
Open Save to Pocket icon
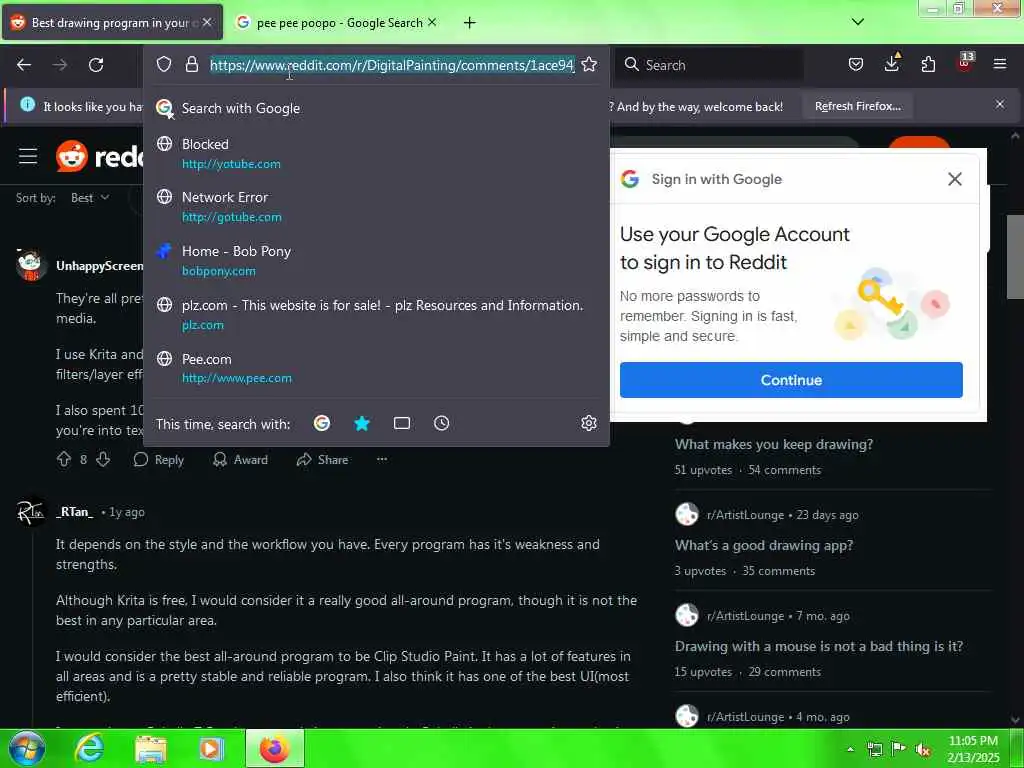click(x=856, y=64)
